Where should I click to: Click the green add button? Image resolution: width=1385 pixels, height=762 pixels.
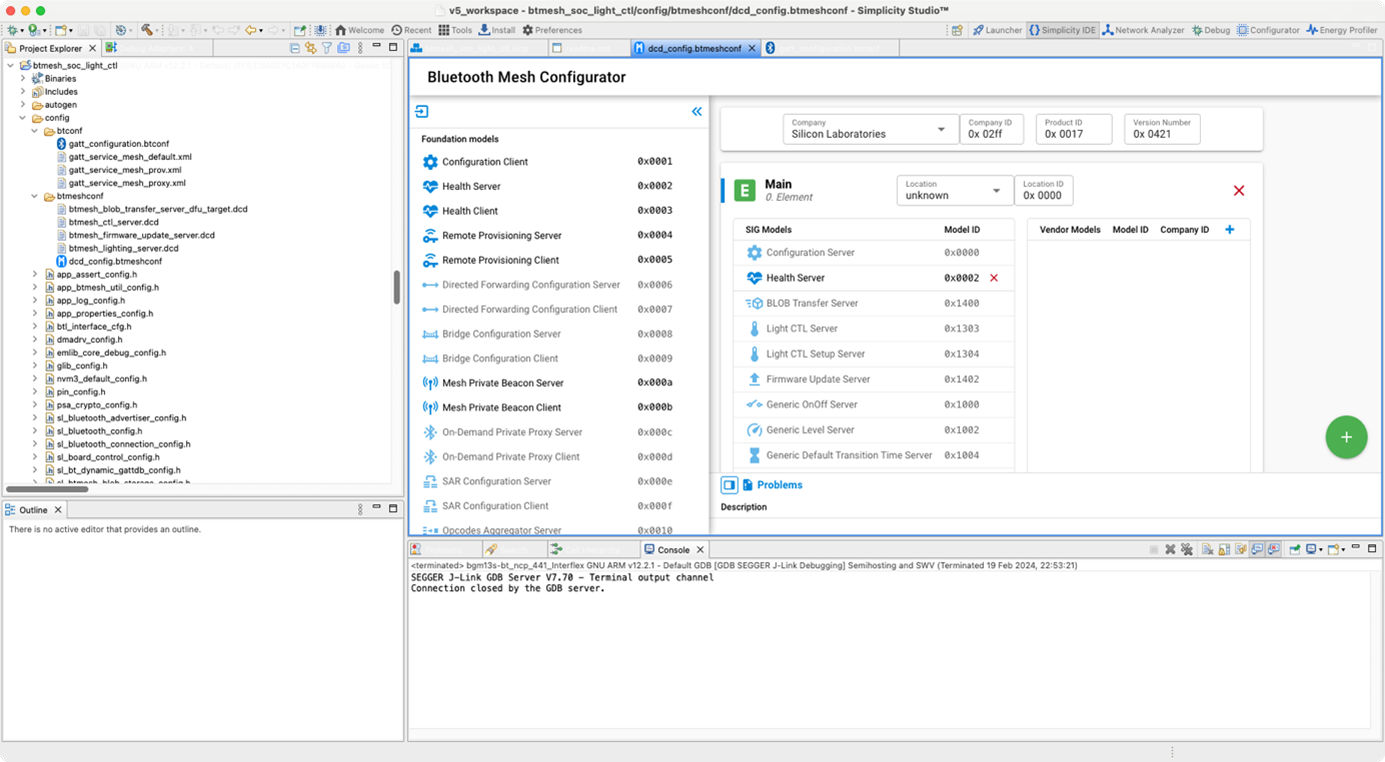(x=1346, y=437)
